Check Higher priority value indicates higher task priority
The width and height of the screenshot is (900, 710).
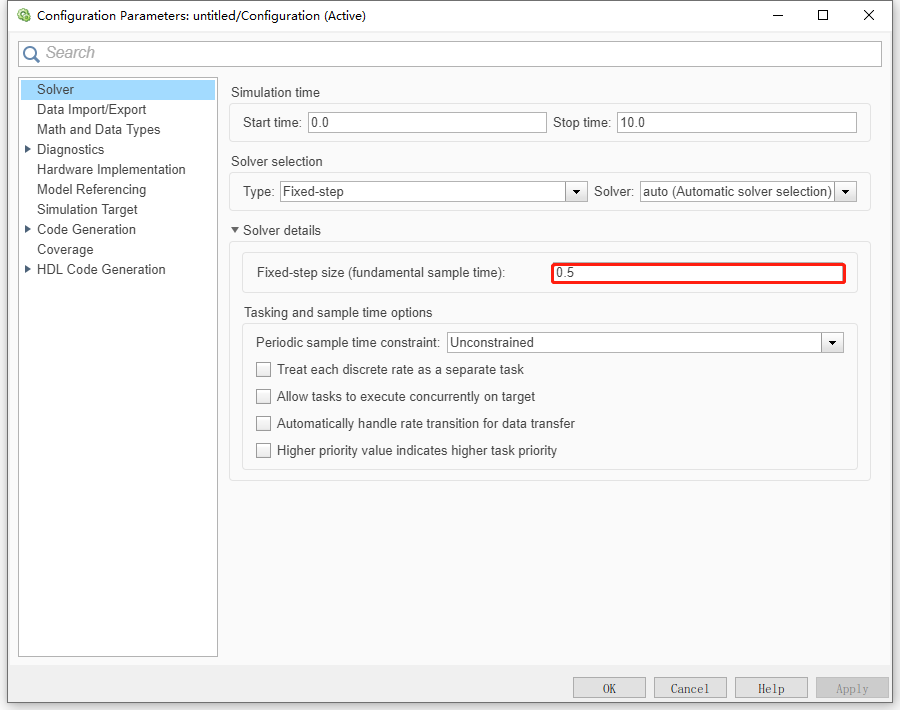[x=263, y=451]
